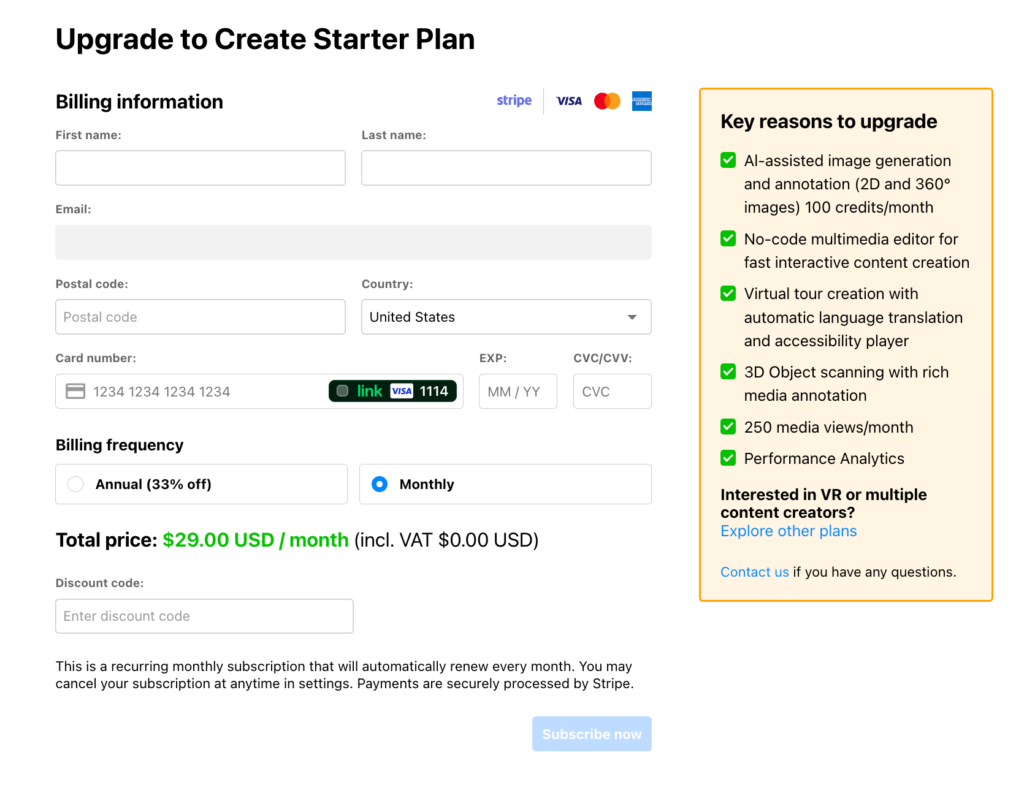Click the Mastercard logo icon
Viewport: 1024px width, 804px height.
[607, 101]
